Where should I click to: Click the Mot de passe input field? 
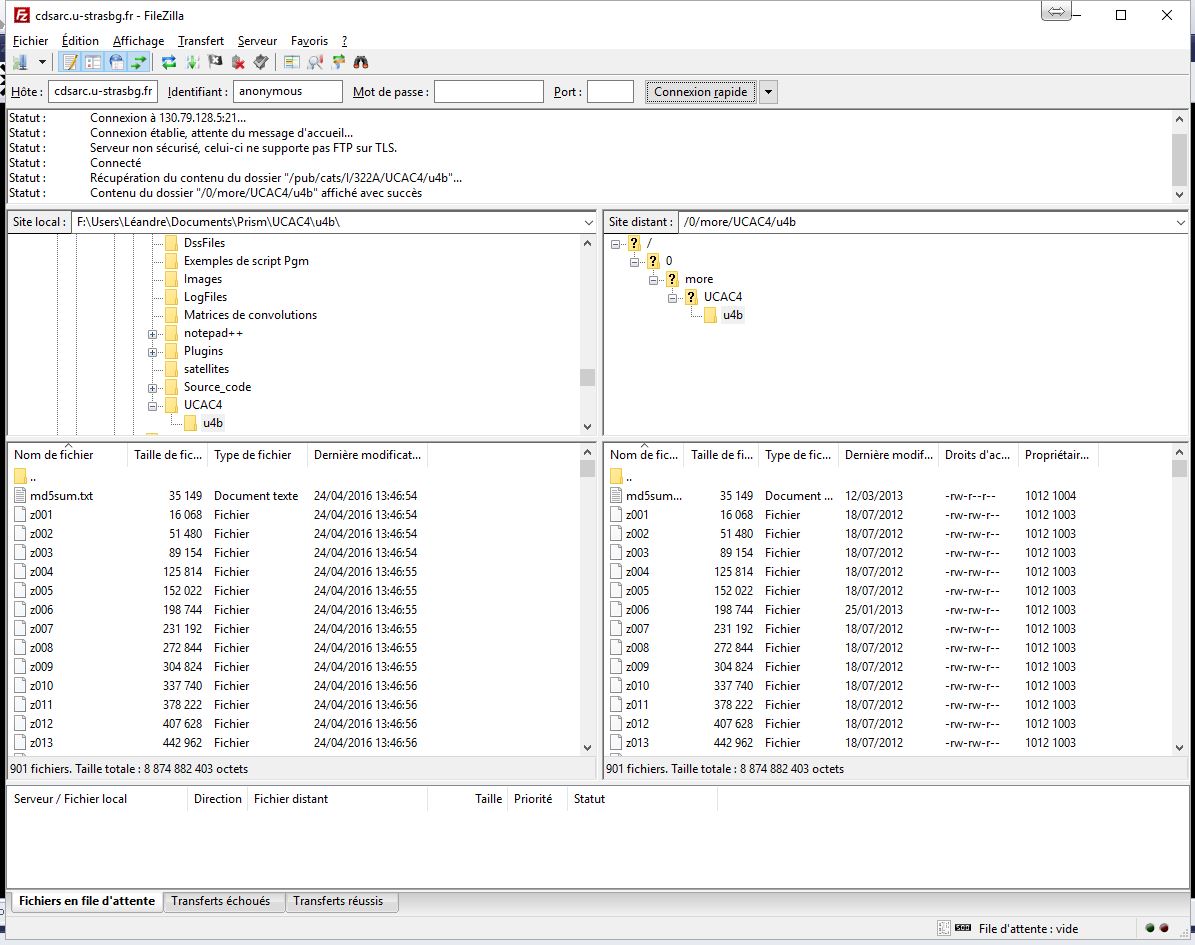tap(488, 92)
